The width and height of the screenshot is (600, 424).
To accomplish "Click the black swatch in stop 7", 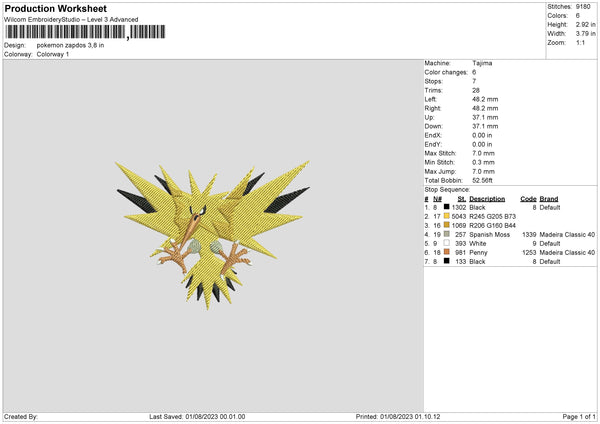I will click(x=446, y=261).
